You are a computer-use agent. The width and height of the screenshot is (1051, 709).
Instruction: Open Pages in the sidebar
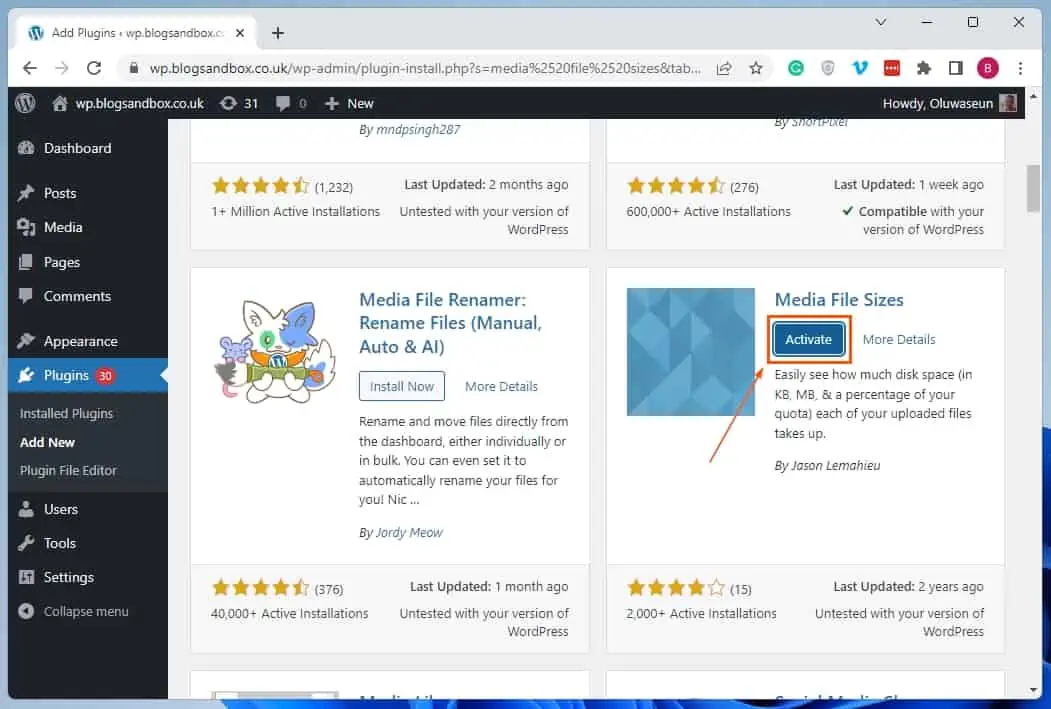(62, 262)
